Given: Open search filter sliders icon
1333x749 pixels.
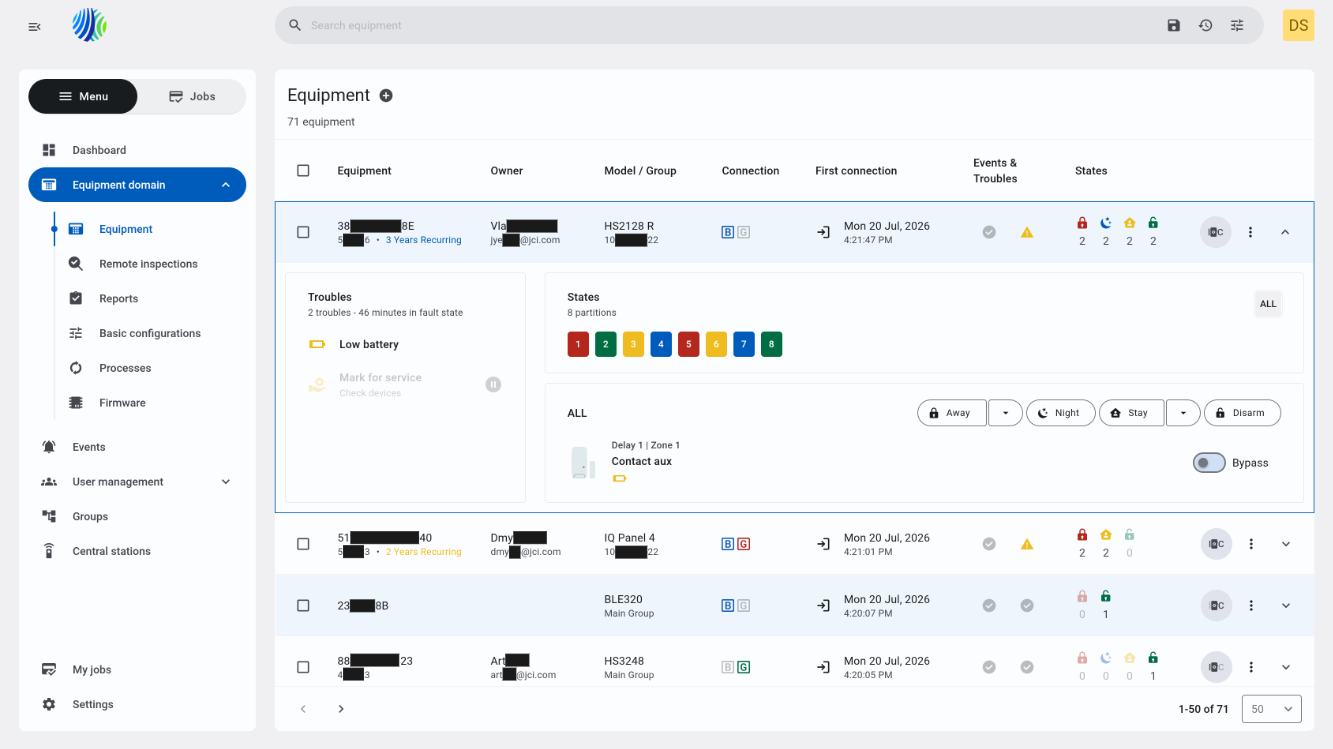Looking at the screenshot, I should 1237,25.
